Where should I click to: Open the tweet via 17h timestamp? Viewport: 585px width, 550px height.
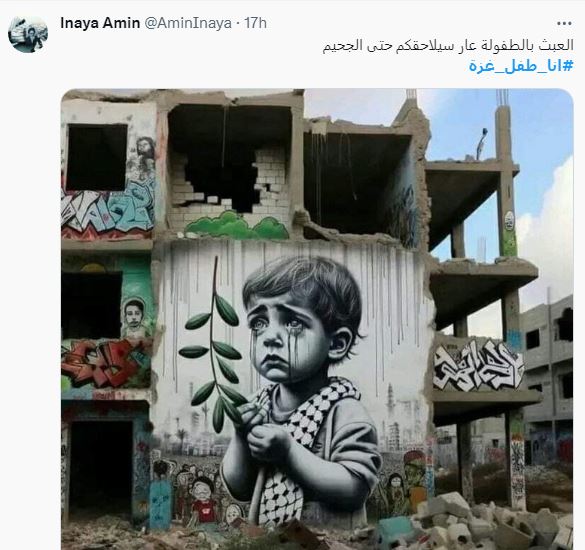pos(256,23)
